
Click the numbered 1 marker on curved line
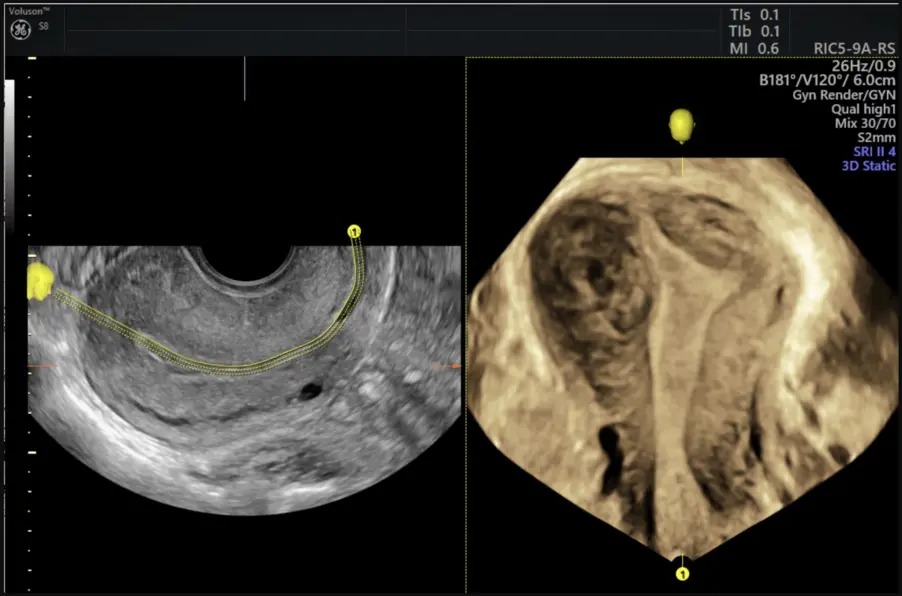tap(354, 232)
